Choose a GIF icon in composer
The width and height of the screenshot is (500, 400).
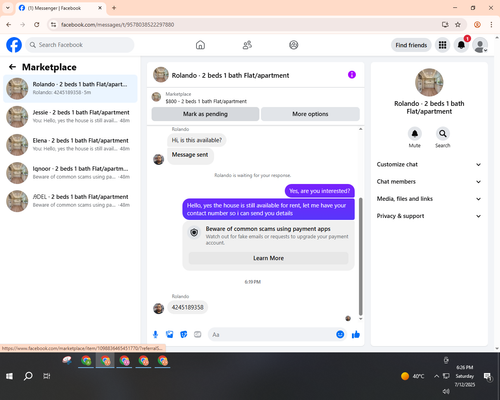click(198, 334)
